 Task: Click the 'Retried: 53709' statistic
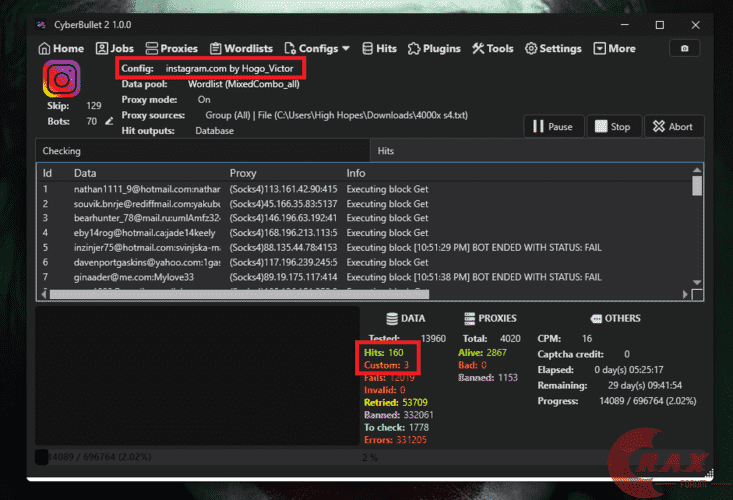coord(395,403)
